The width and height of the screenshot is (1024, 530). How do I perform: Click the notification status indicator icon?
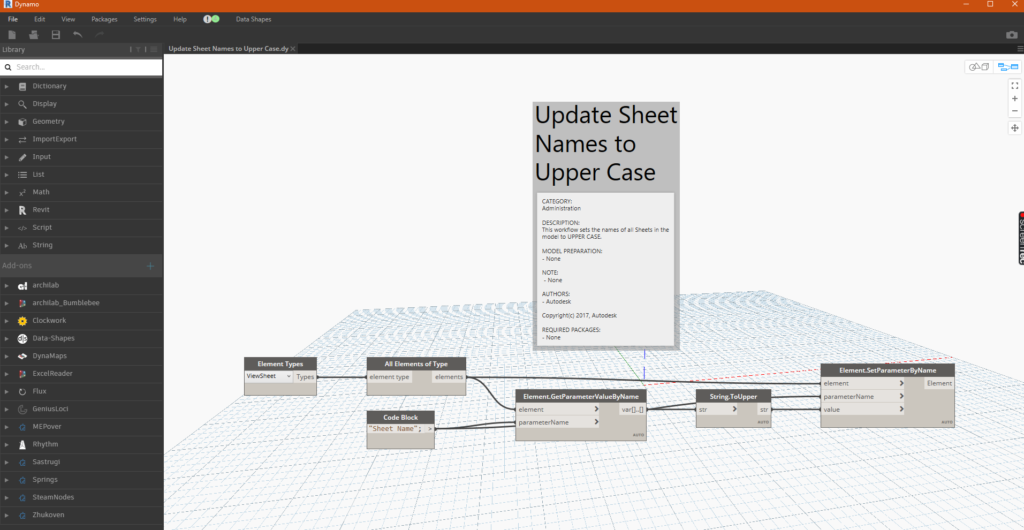[x=211, y=19]
